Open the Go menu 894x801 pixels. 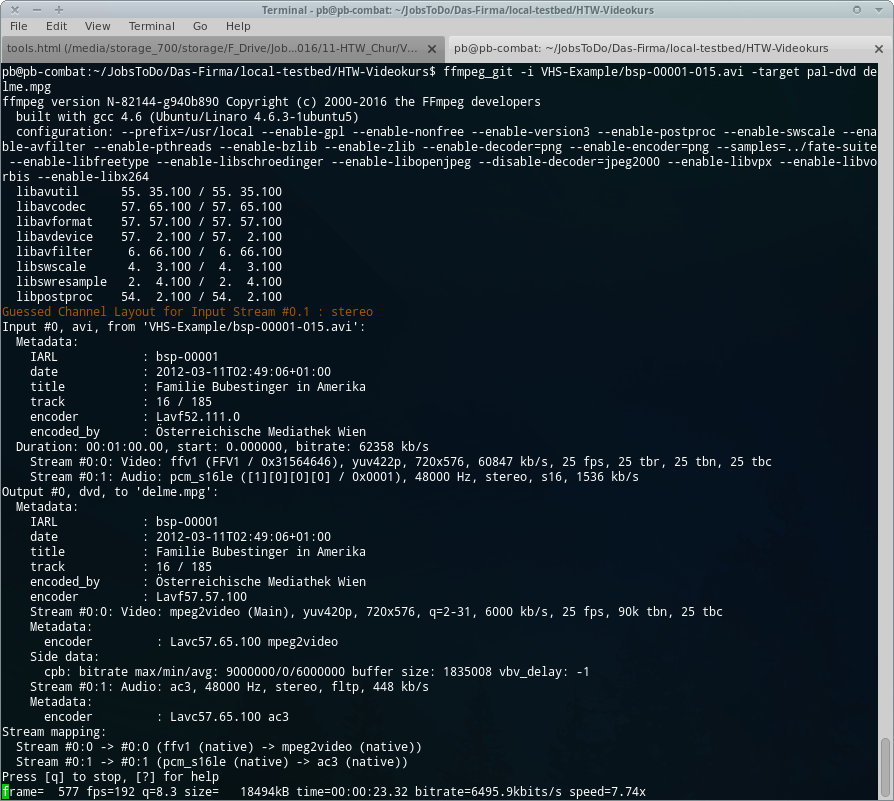(200, 26)
